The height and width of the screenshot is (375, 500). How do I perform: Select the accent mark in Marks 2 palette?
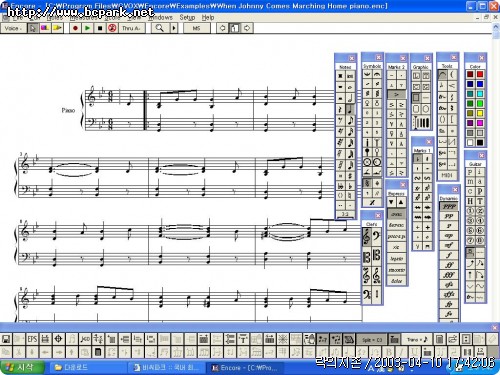(x=396, y=95)
